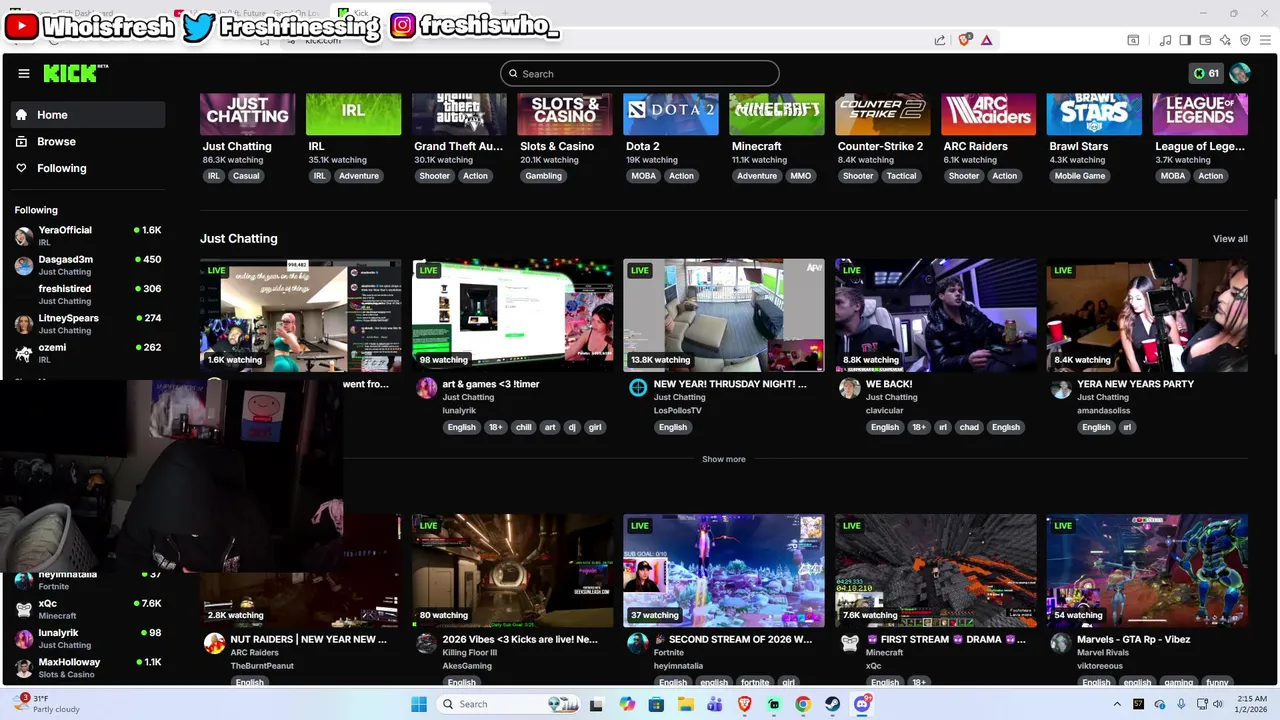Open xQc's FIRST STREAM DRAMA Minecraft thumbnail
Screen dimensions: 1280x720
[935, 571]
